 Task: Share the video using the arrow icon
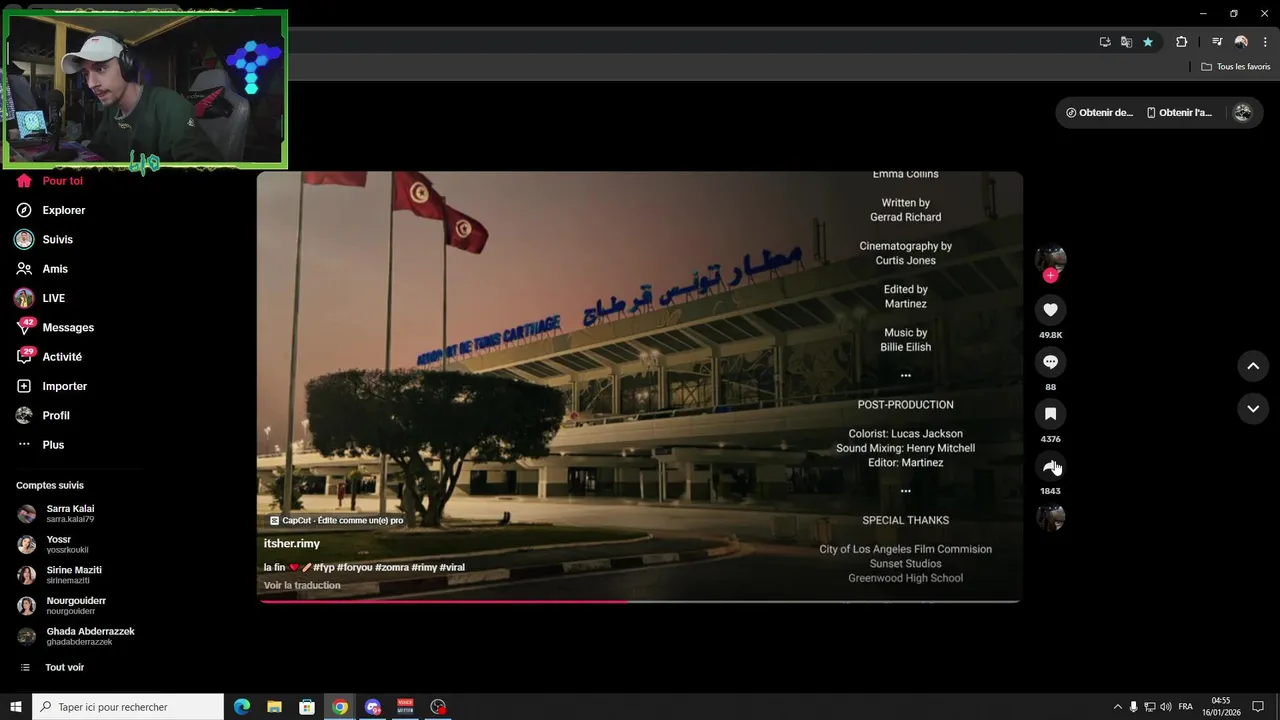[x=1050, y=466]
